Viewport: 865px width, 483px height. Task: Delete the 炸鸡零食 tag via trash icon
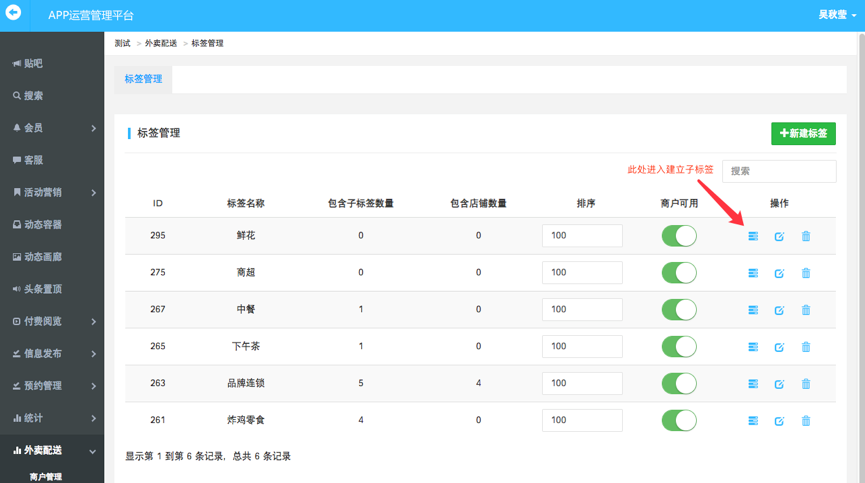(806, 421)
